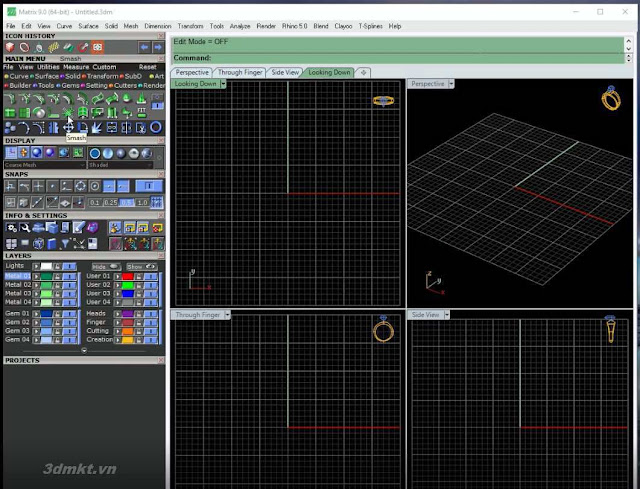Toggle the large blue Snaps on/off switch
Viewport: 640px width, 489px height.
pos(149,186)
